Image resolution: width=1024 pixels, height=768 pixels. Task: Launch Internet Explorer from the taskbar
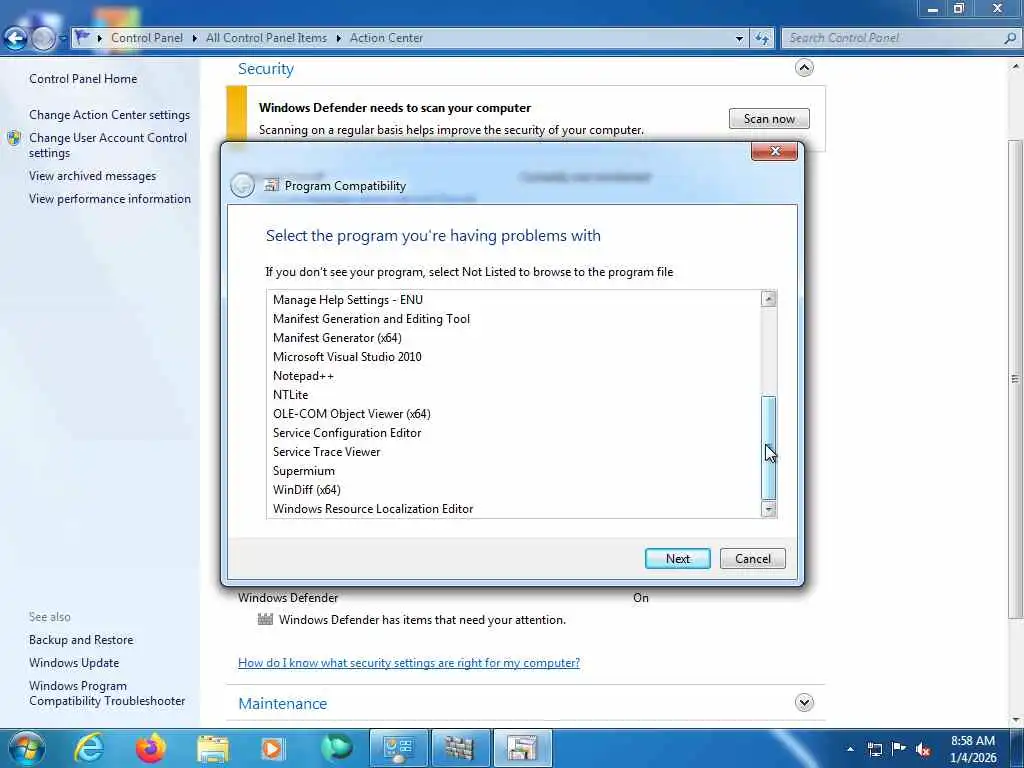89,748
